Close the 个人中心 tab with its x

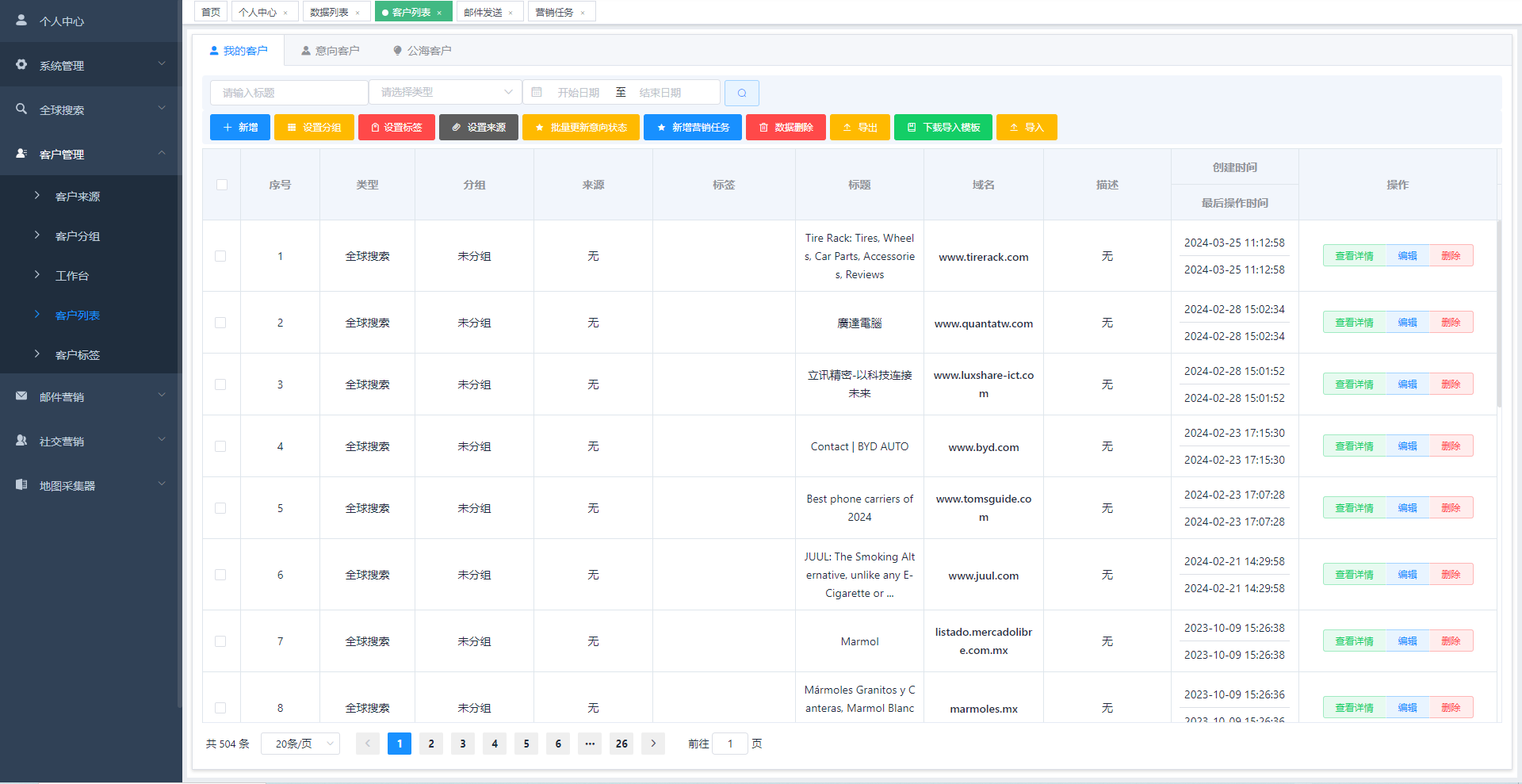pyautogui.click(x=285, y=13)
